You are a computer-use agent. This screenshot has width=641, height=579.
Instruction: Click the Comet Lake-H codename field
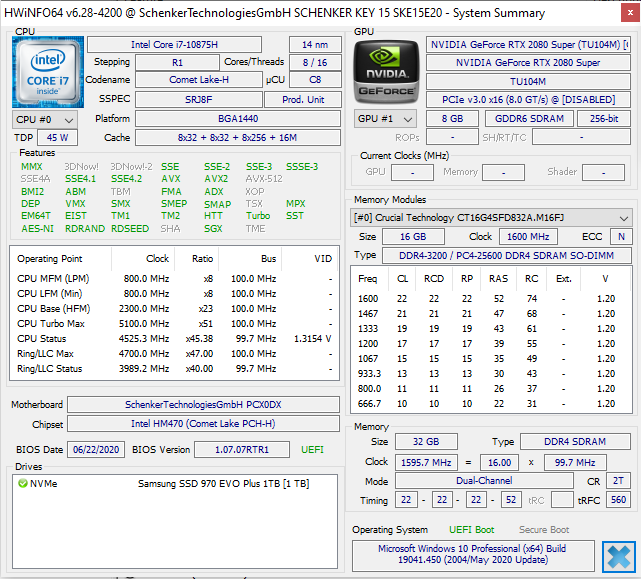[x=199, y=80]
